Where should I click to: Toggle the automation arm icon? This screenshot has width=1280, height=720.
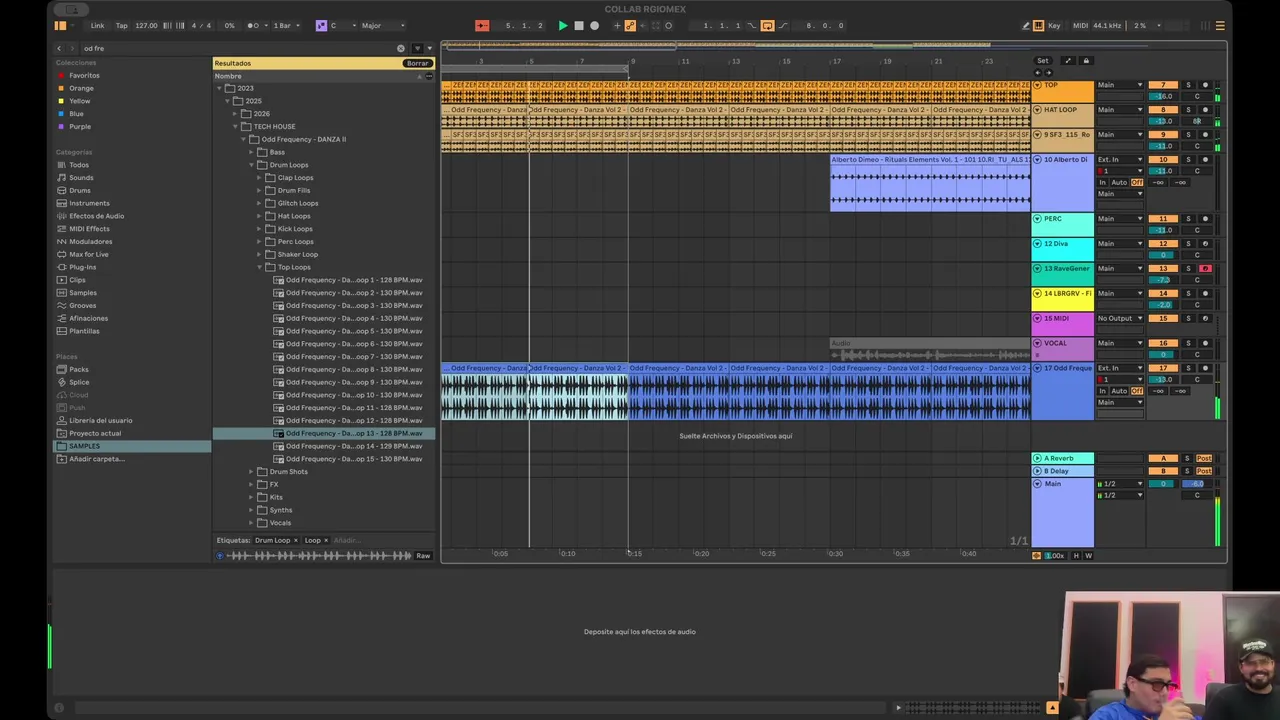[x=630, y=26]
